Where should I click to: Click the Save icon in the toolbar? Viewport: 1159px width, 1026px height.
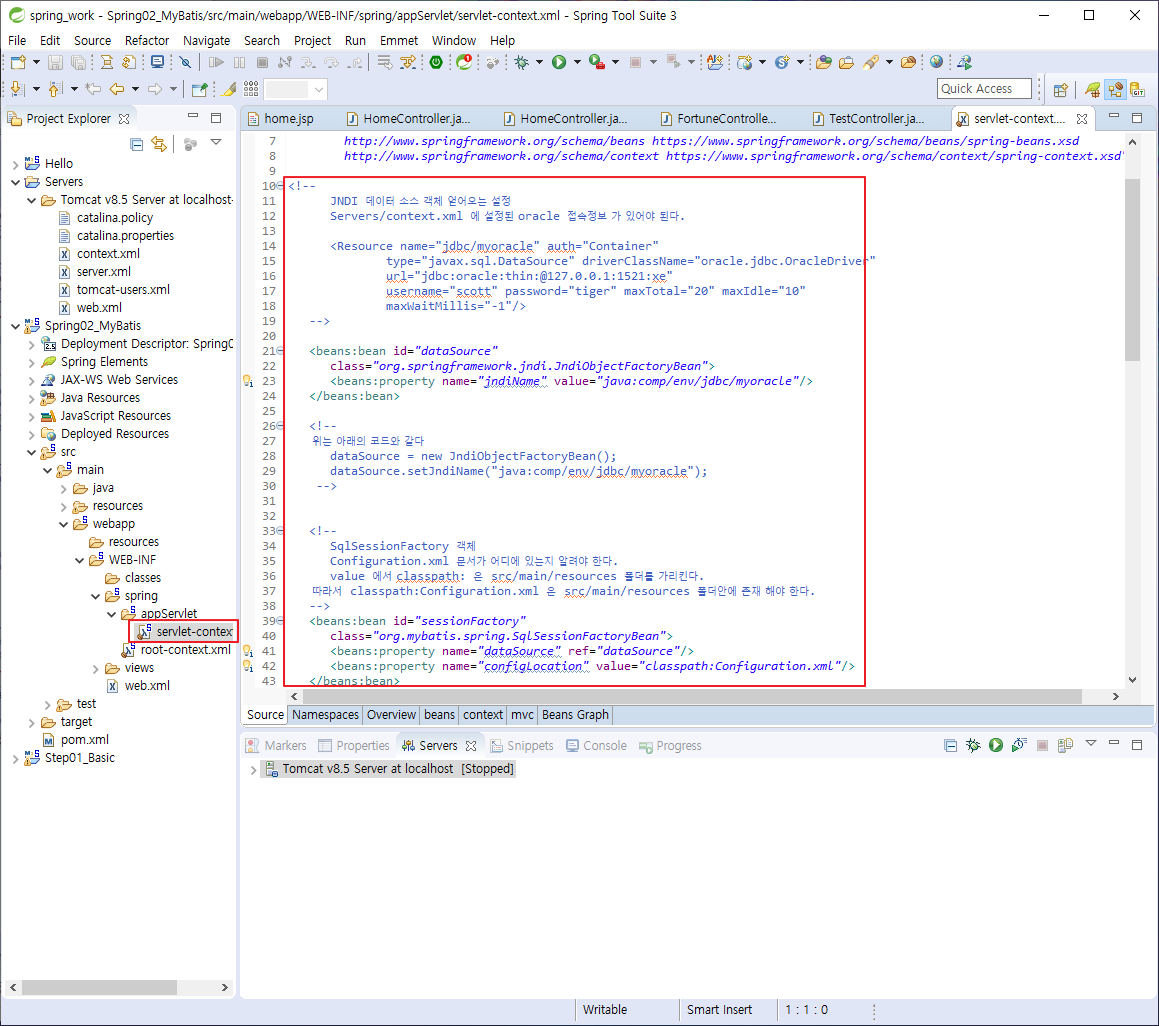pos(55,63)
